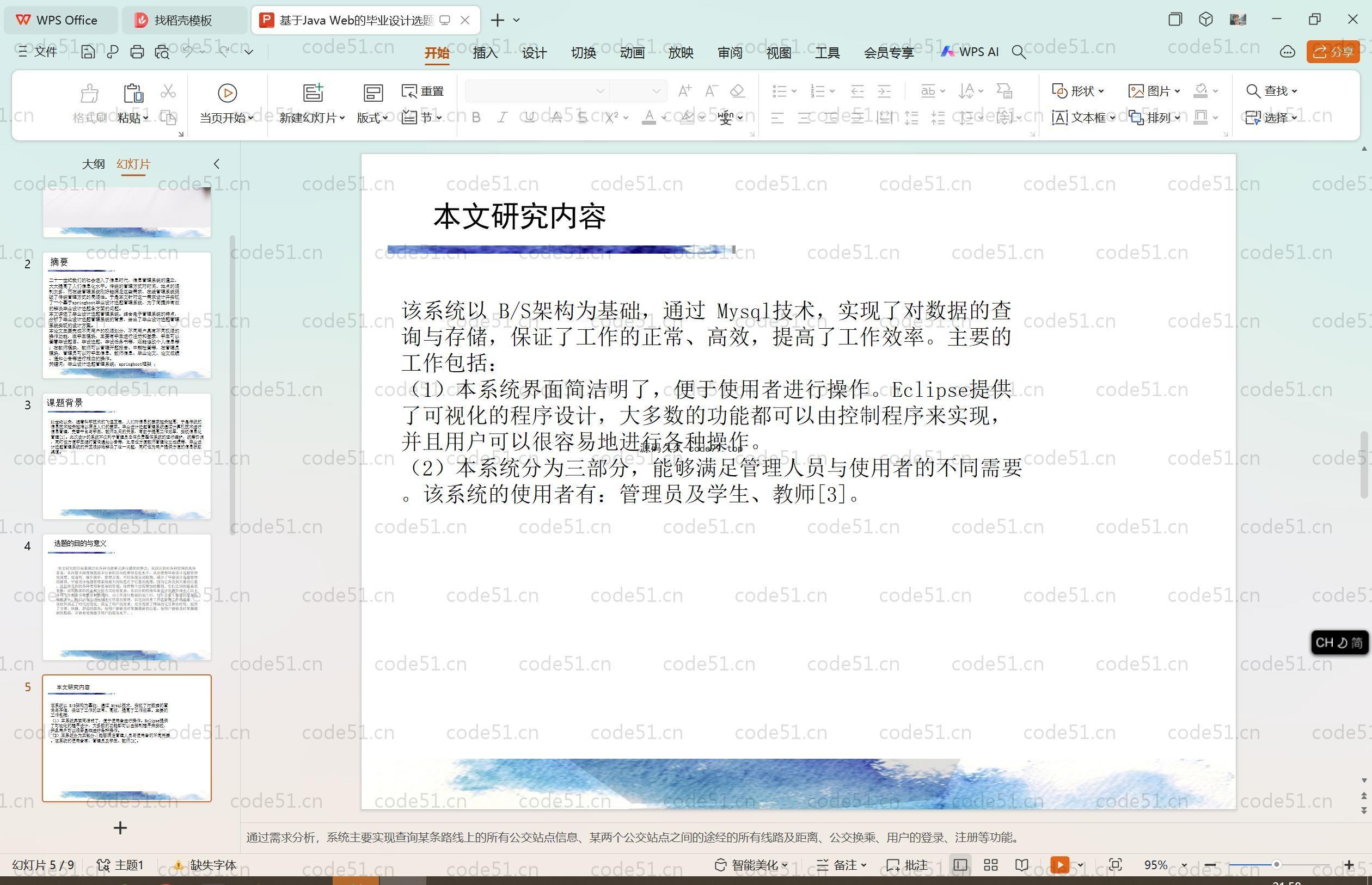1372x885 pixels.
Task: Switch to Outline (大纲) pane tab
Action: 93,164
